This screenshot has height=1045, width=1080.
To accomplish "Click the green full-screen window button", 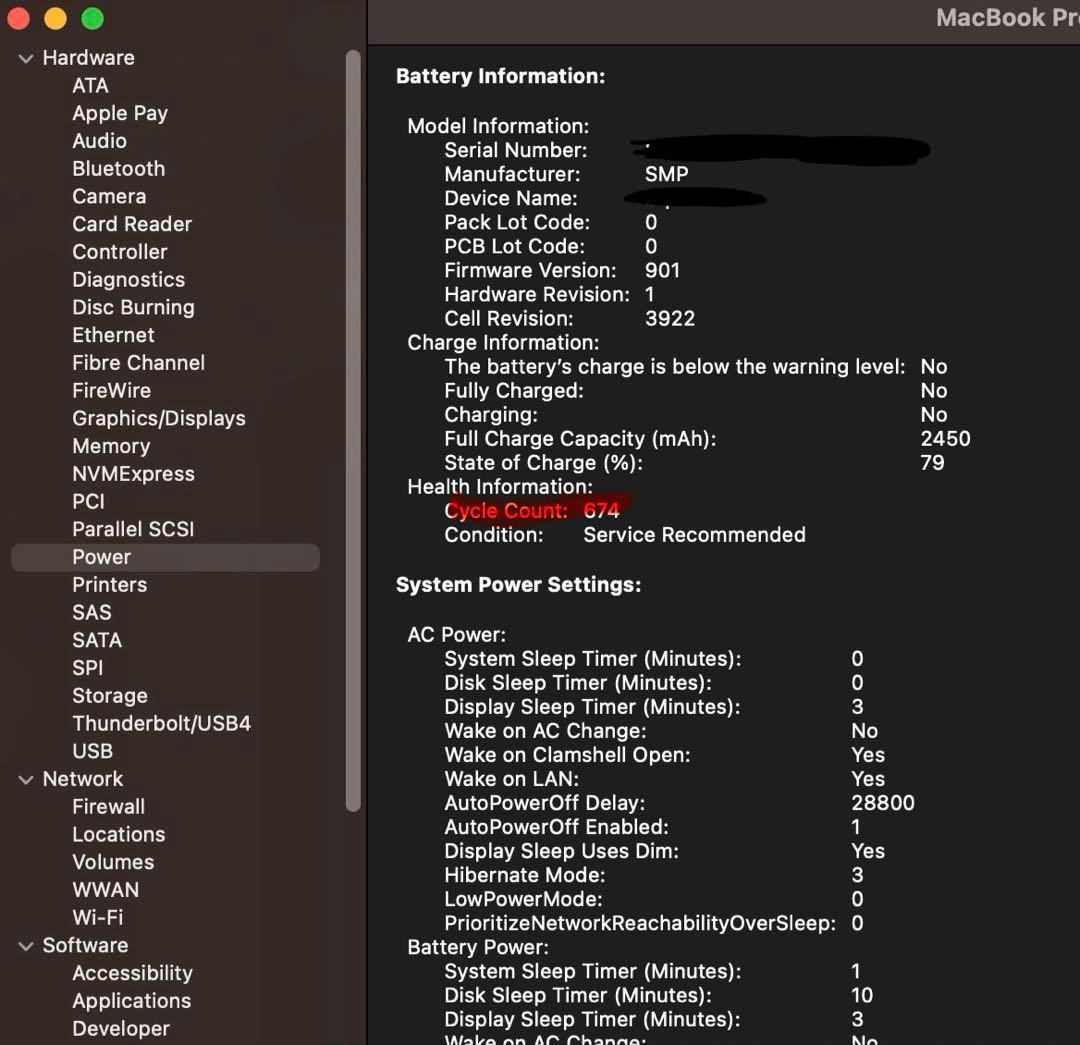I will 92,18.
